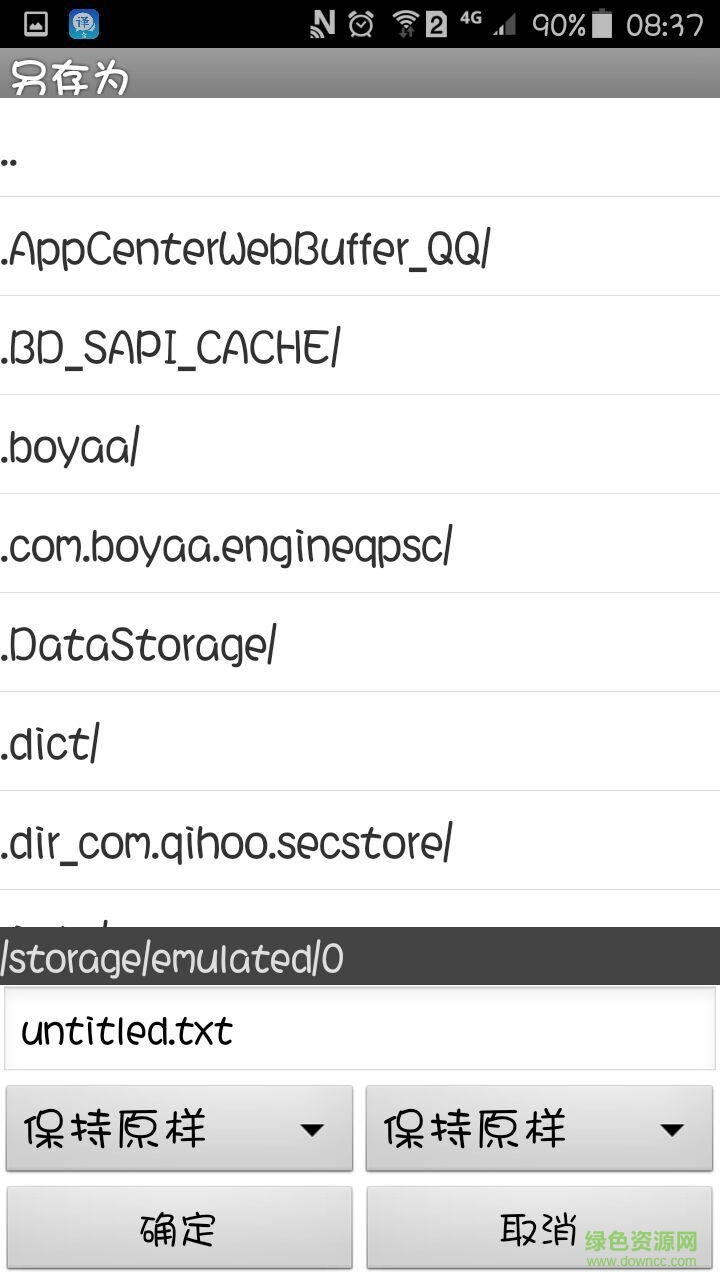Open the right 保持原样 dropdown
Screen dimensions: 720x1280
tap(540, 1129)
